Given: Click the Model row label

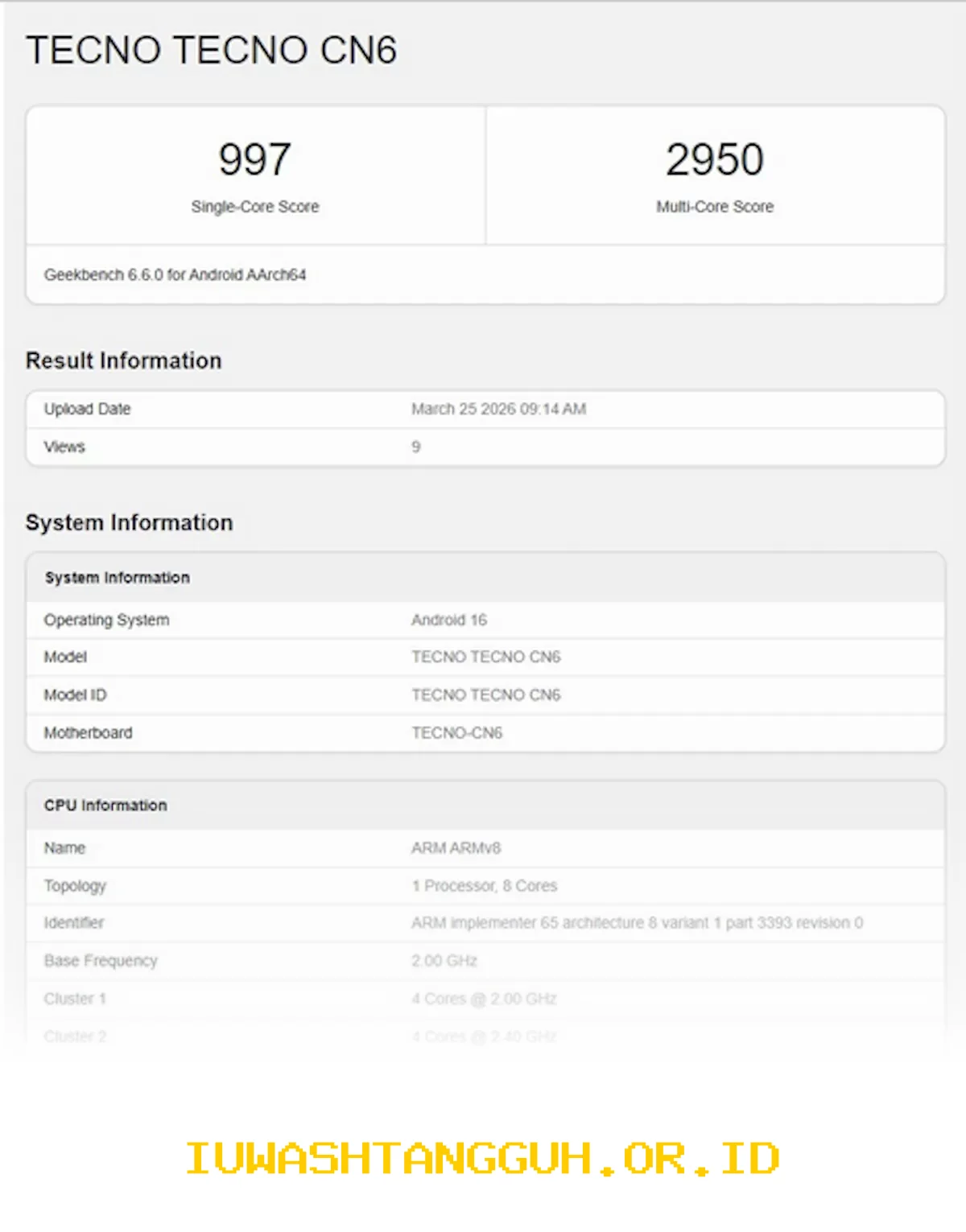Looking at the screenshot, I should coord(65,657).
